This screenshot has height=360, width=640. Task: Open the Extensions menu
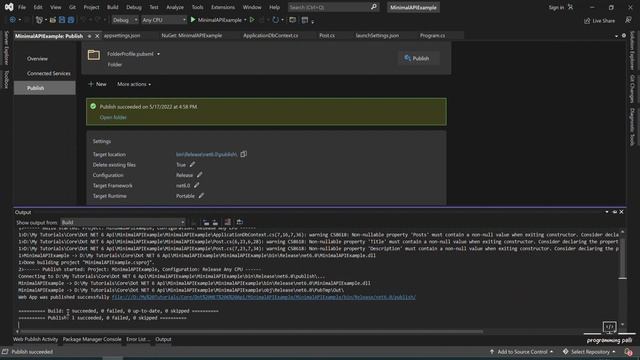(223, 7)
